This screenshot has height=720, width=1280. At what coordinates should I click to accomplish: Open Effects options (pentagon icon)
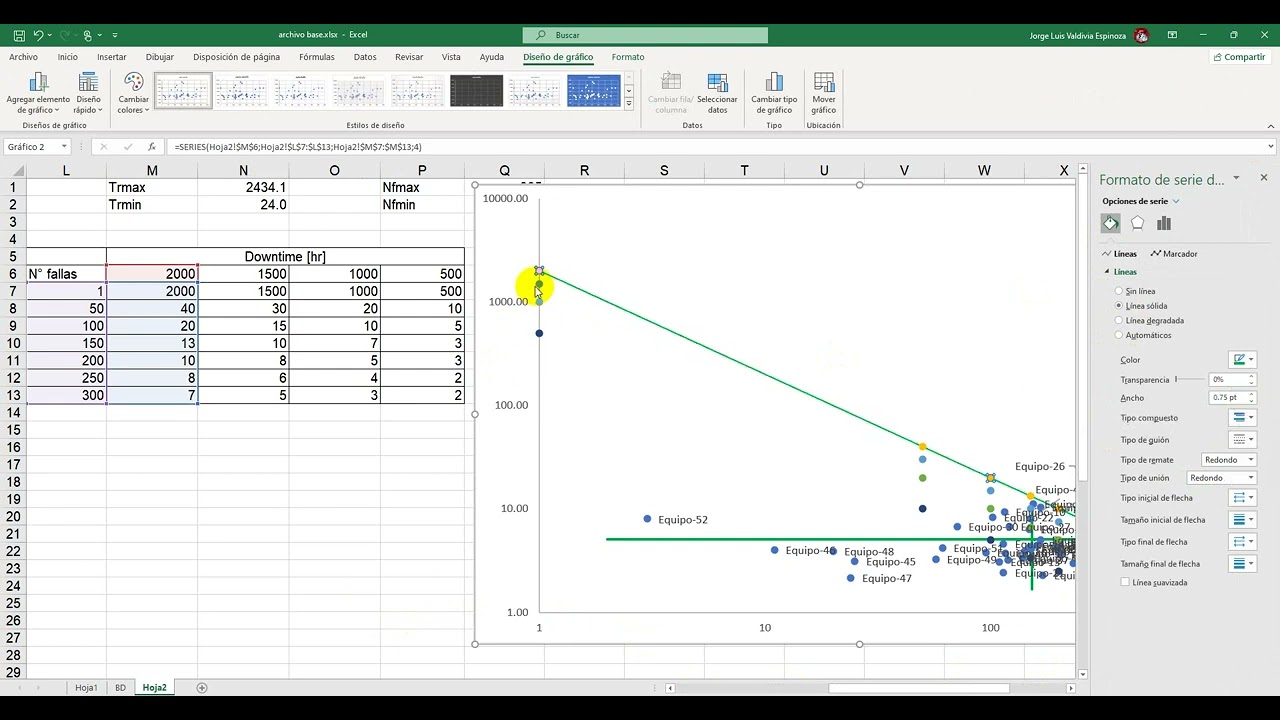[1137, 224]
